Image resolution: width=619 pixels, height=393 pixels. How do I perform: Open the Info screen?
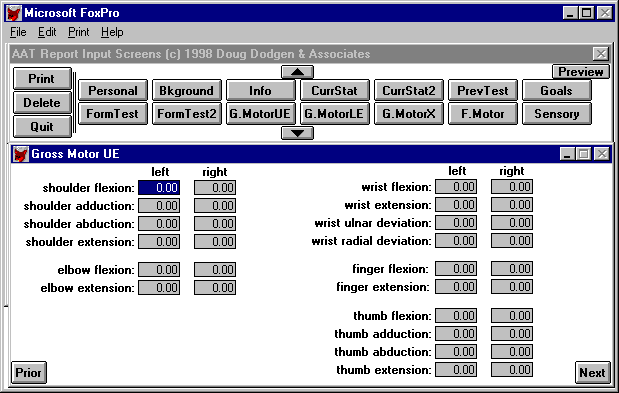[x=261, y=90]
